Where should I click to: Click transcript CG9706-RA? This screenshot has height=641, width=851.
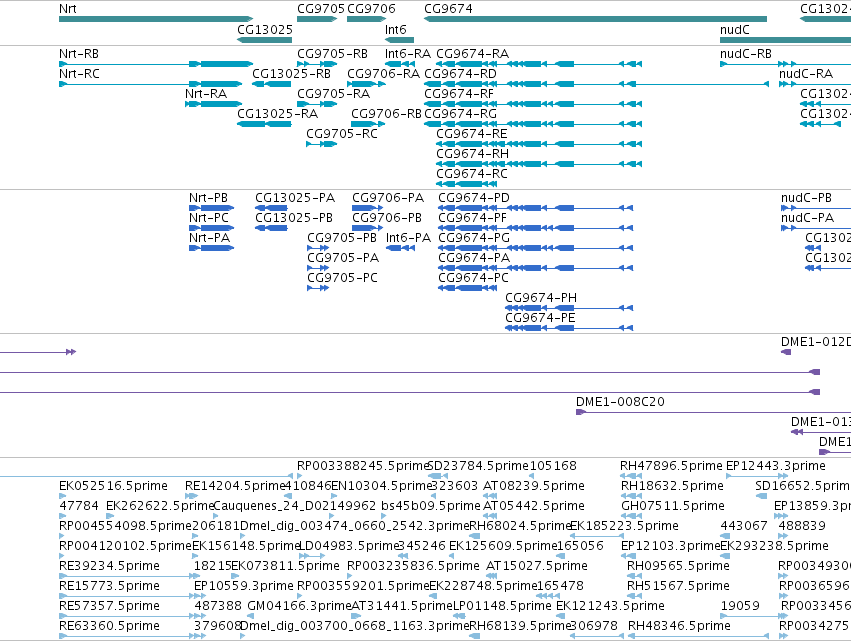[366, 84]
